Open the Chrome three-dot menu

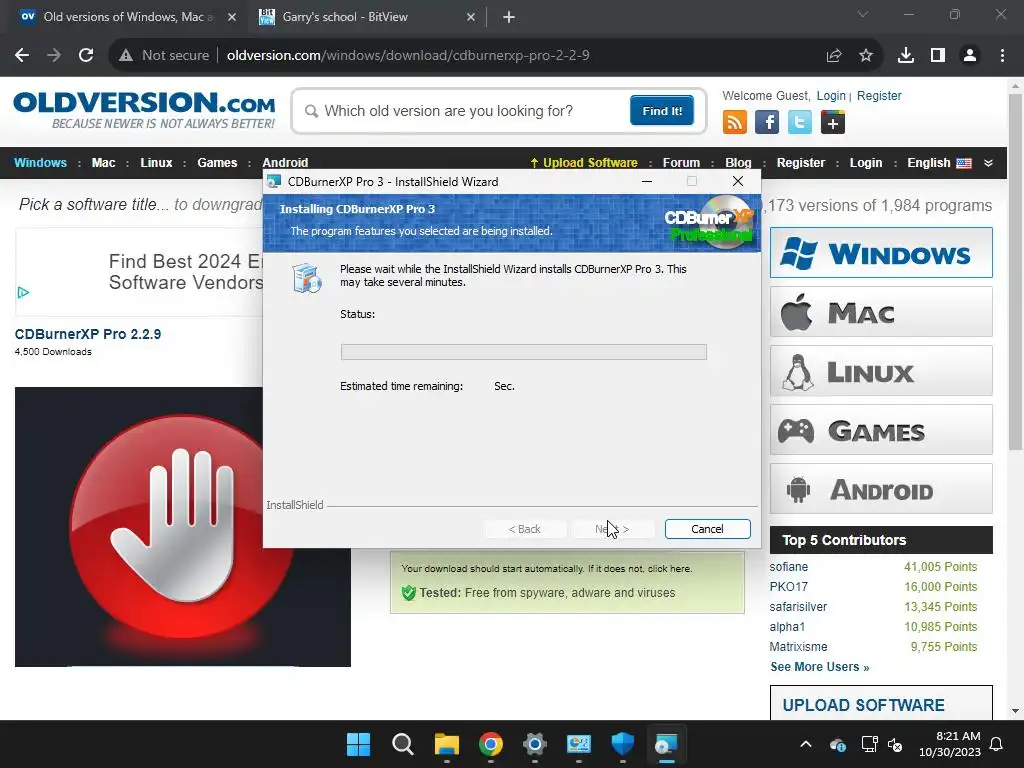coord(1002,56)
